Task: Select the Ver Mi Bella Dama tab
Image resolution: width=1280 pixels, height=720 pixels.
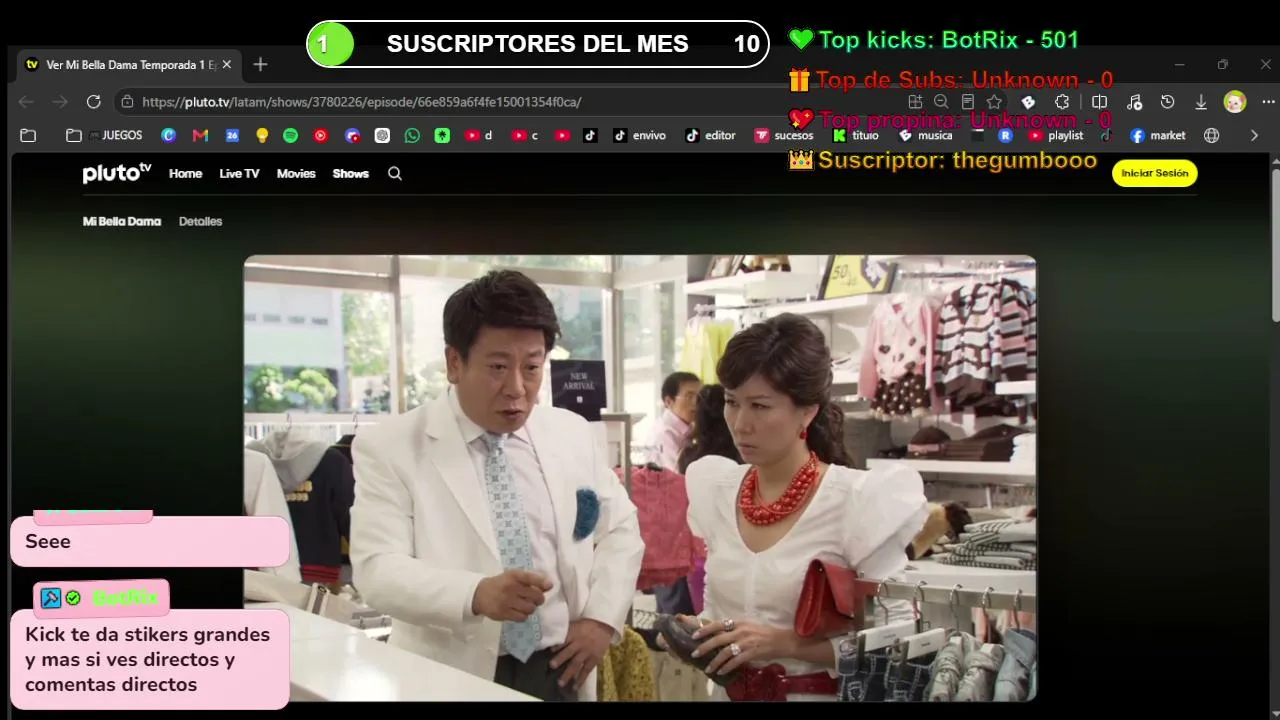Action: 128,65
